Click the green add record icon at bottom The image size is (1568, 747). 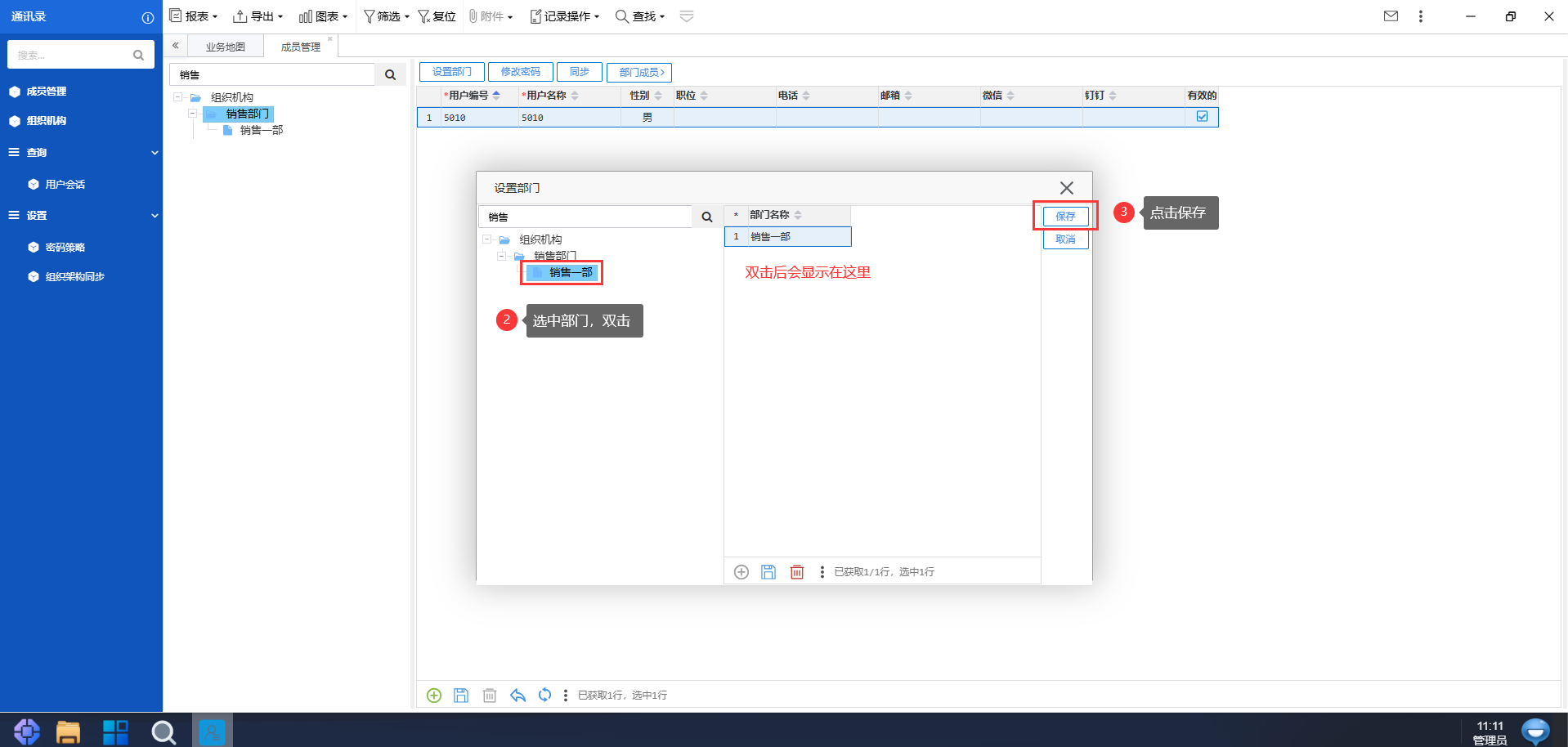pyautogui.click(x=434, y=696)
